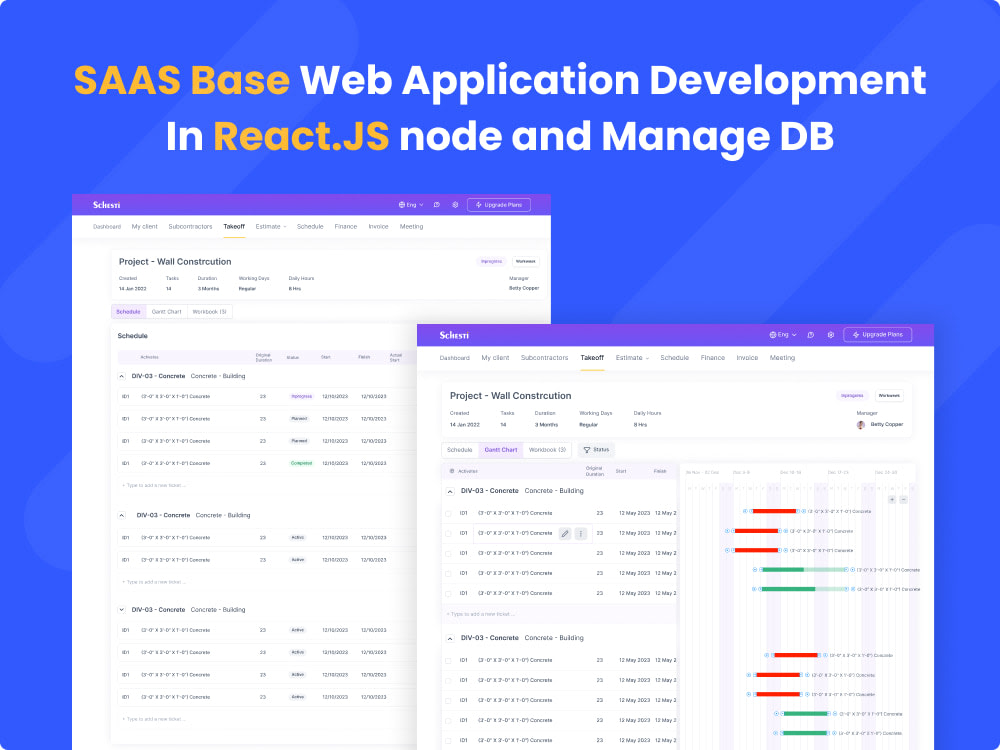The image size is (1000, 750).
Task: Expand the Estimate dropdown in the back window nav
Action: pos(271,226)
